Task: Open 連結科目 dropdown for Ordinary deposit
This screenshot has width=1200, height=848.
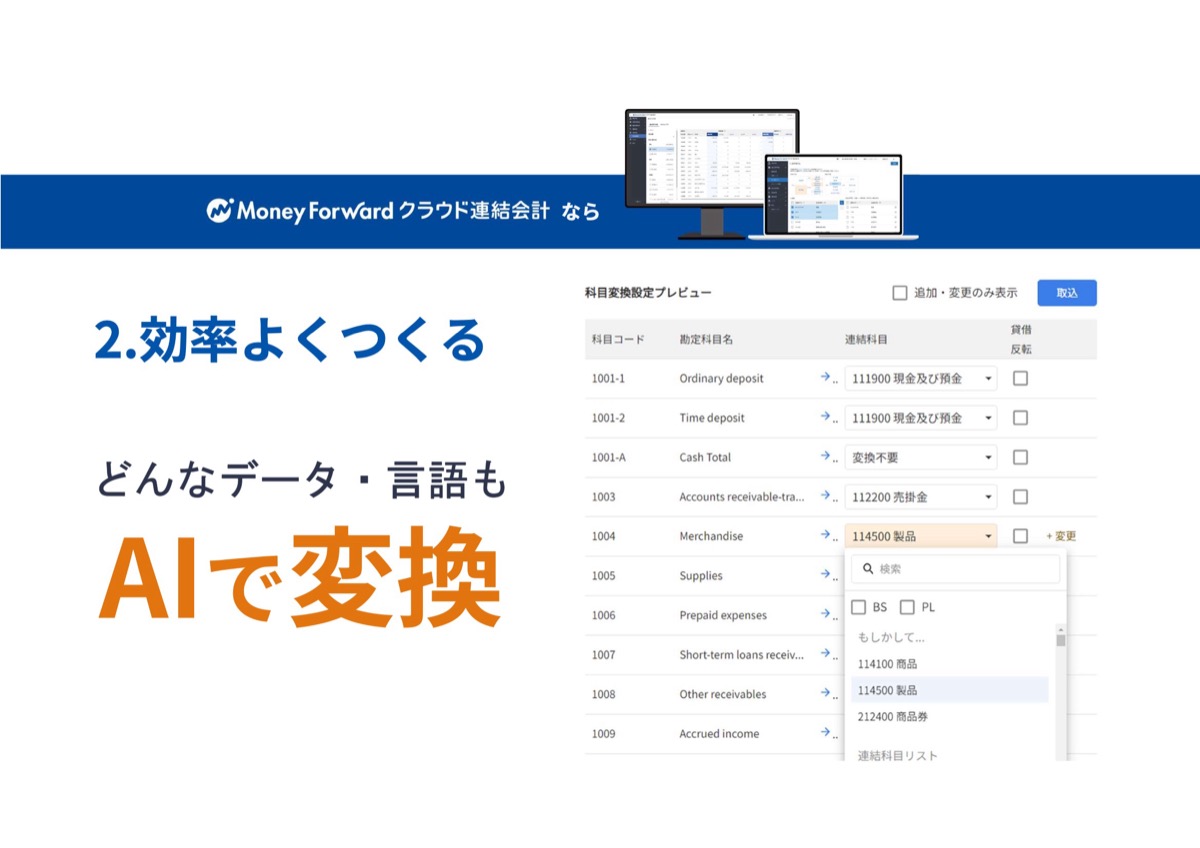Action: click(x=921, y=378)
